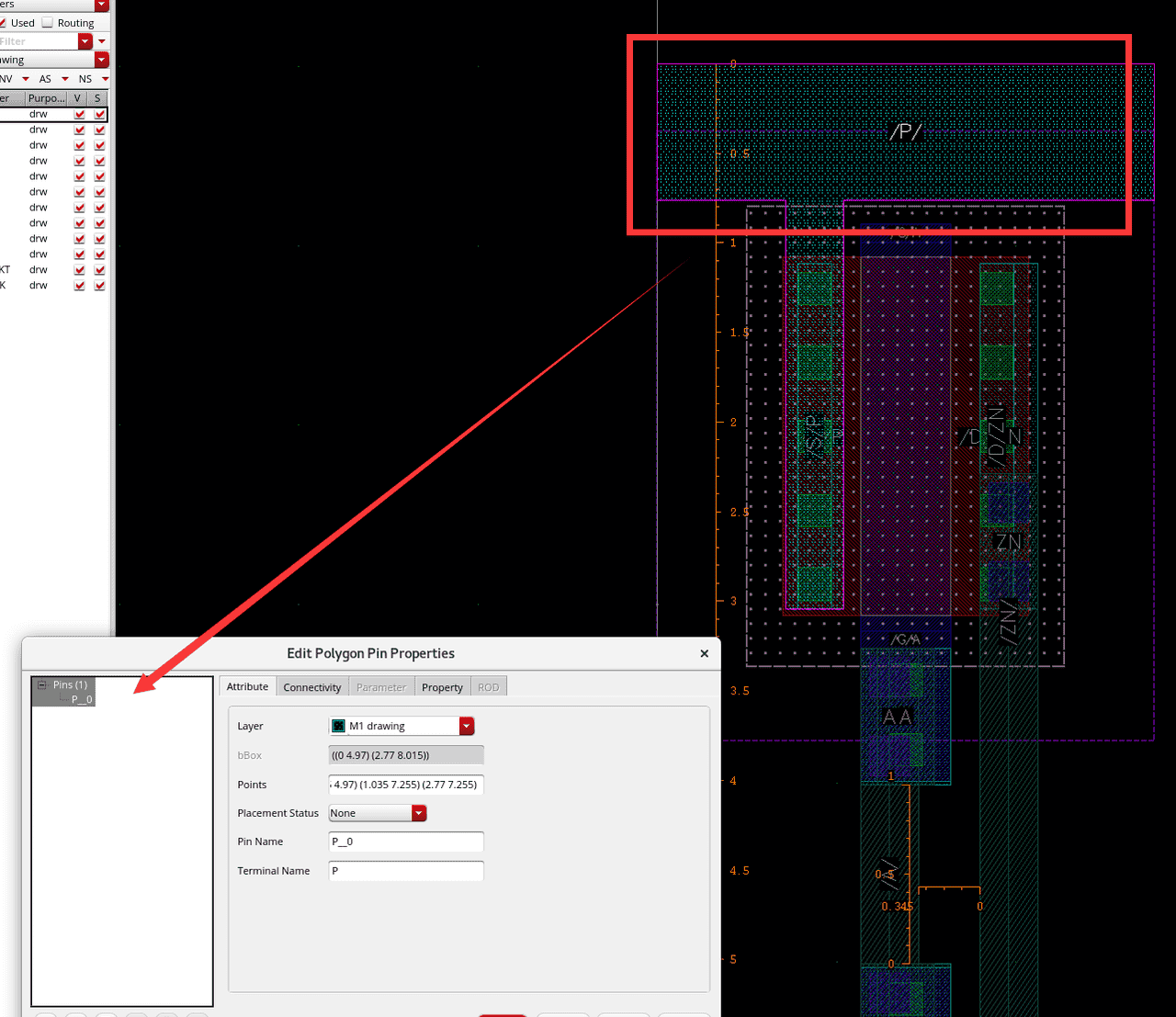Click the /P/ pin label in layout
This screenshot has width=1176, height=1017.
[905, 132]
